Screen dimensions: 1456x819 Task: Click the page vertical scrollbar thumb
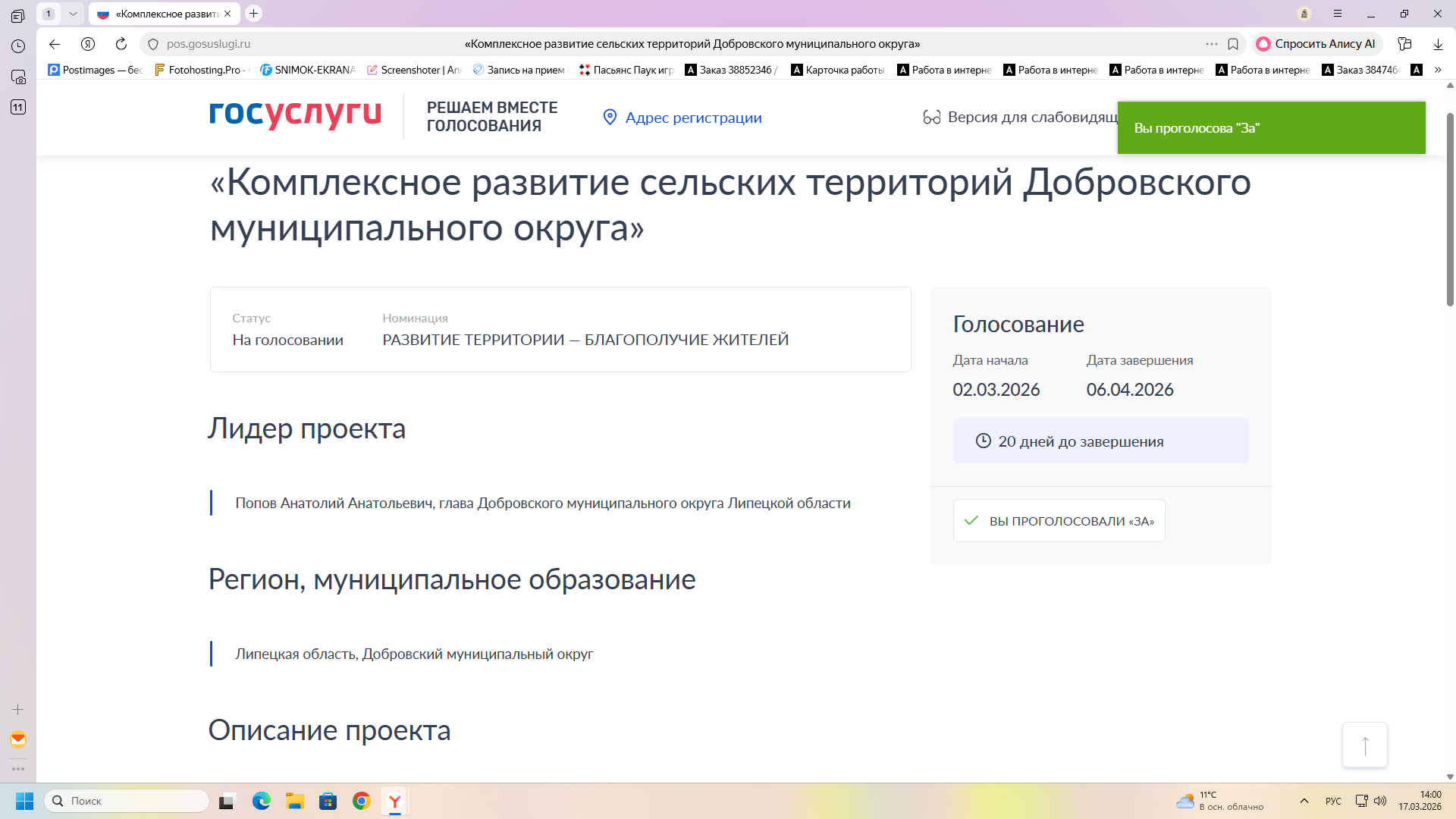pos(1450,209)
